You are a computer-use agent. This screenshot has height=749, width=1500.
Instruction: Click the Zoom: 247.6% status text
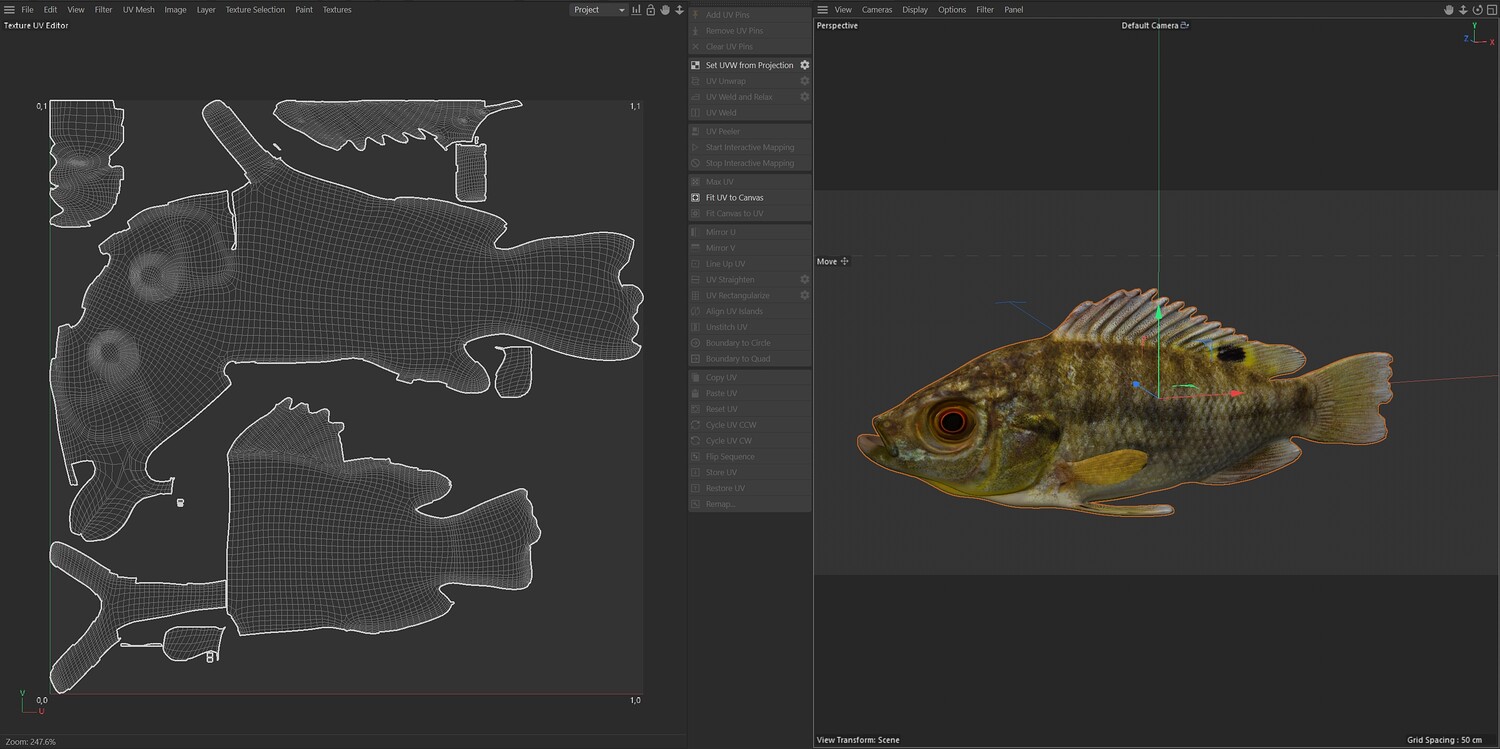click(31, 742)
